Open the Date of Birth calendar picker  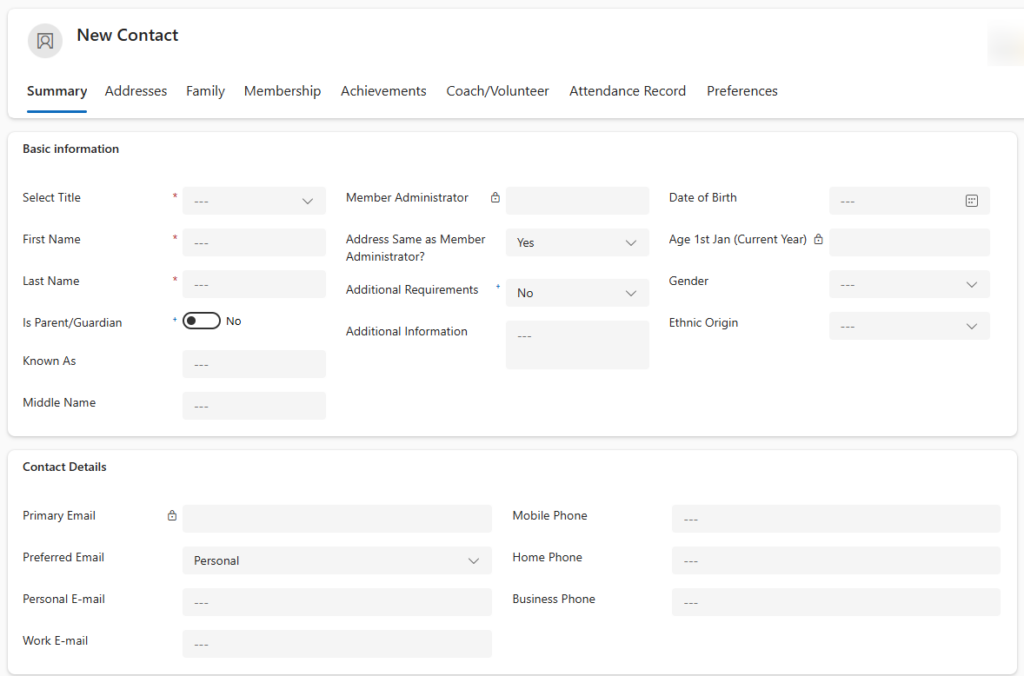tap(971, 201)
